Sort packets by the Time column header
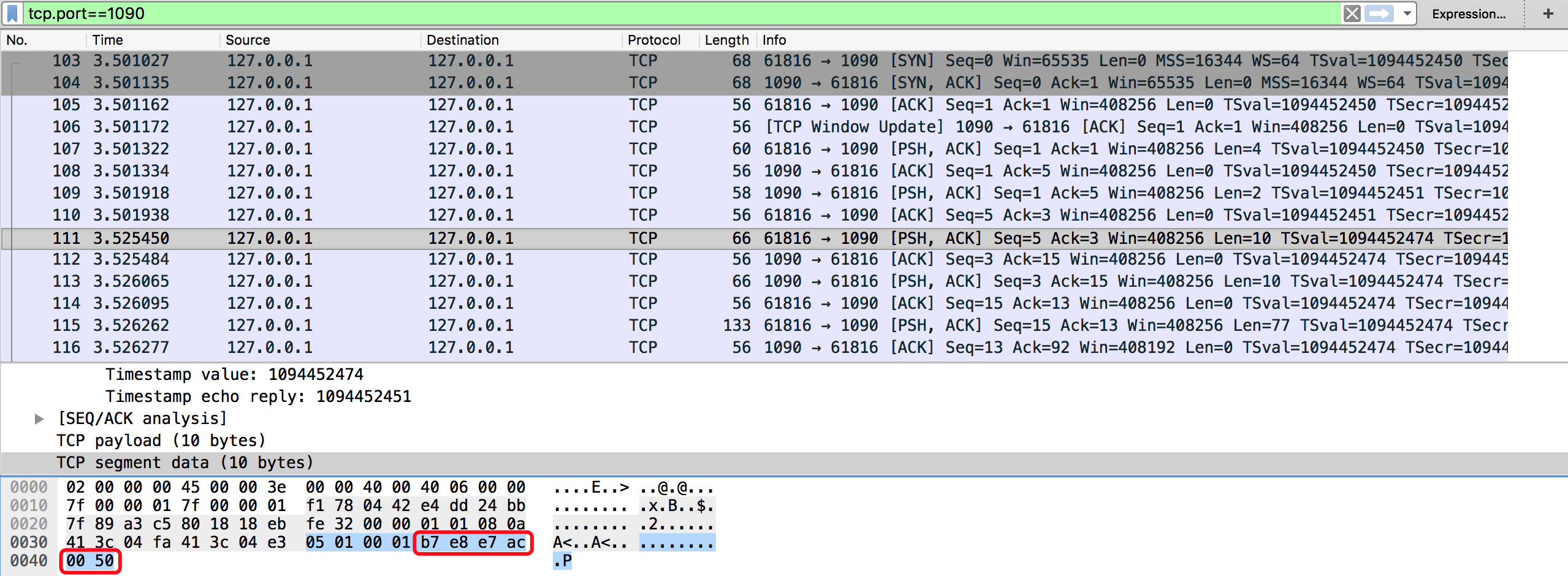This screenshot has height=576, width=1568. point(108,40)
